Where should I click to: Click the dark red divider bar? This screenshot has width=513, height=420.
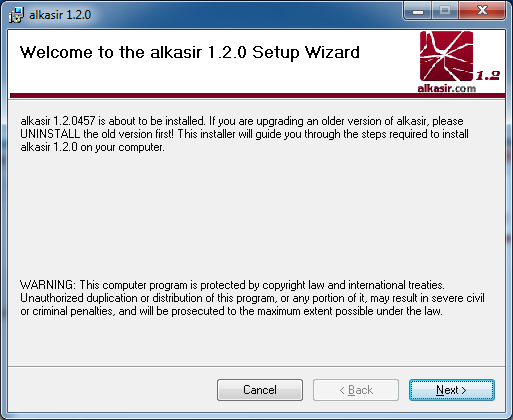[257, 96]
